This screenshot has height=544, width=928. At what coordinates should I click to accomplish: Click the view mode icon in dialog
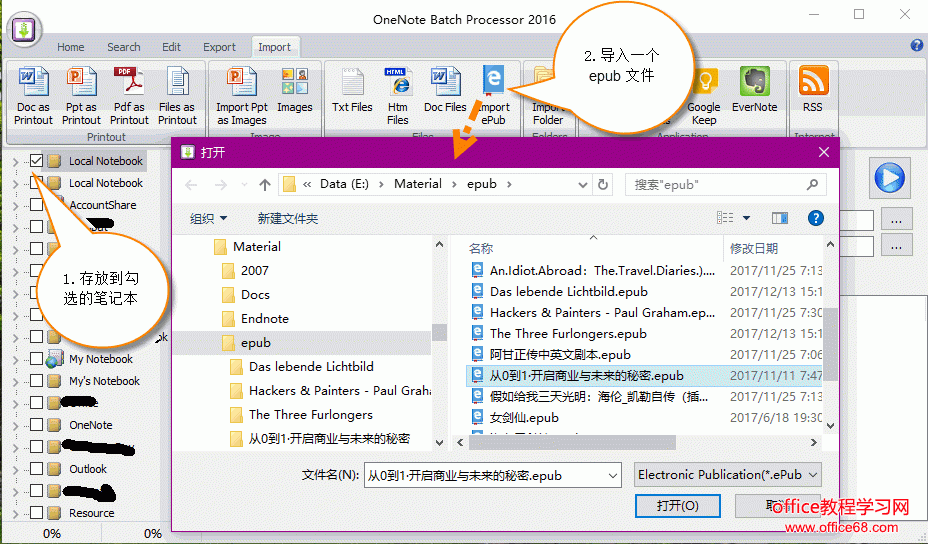[725, 218]
